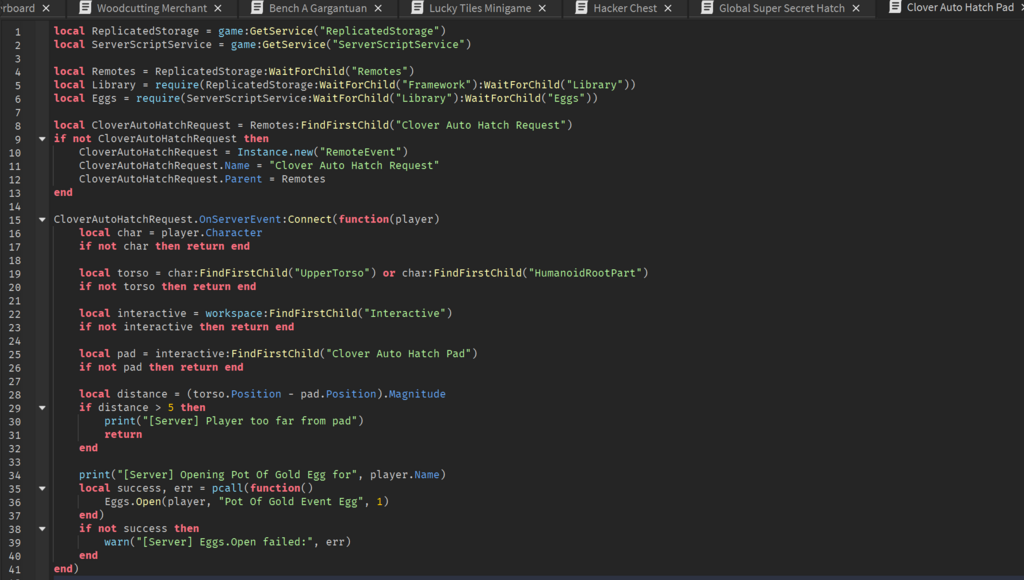Screen dimensions: 1024x580
Task: Collapse the pcall function block at line 35
Action: click(42, 489)
